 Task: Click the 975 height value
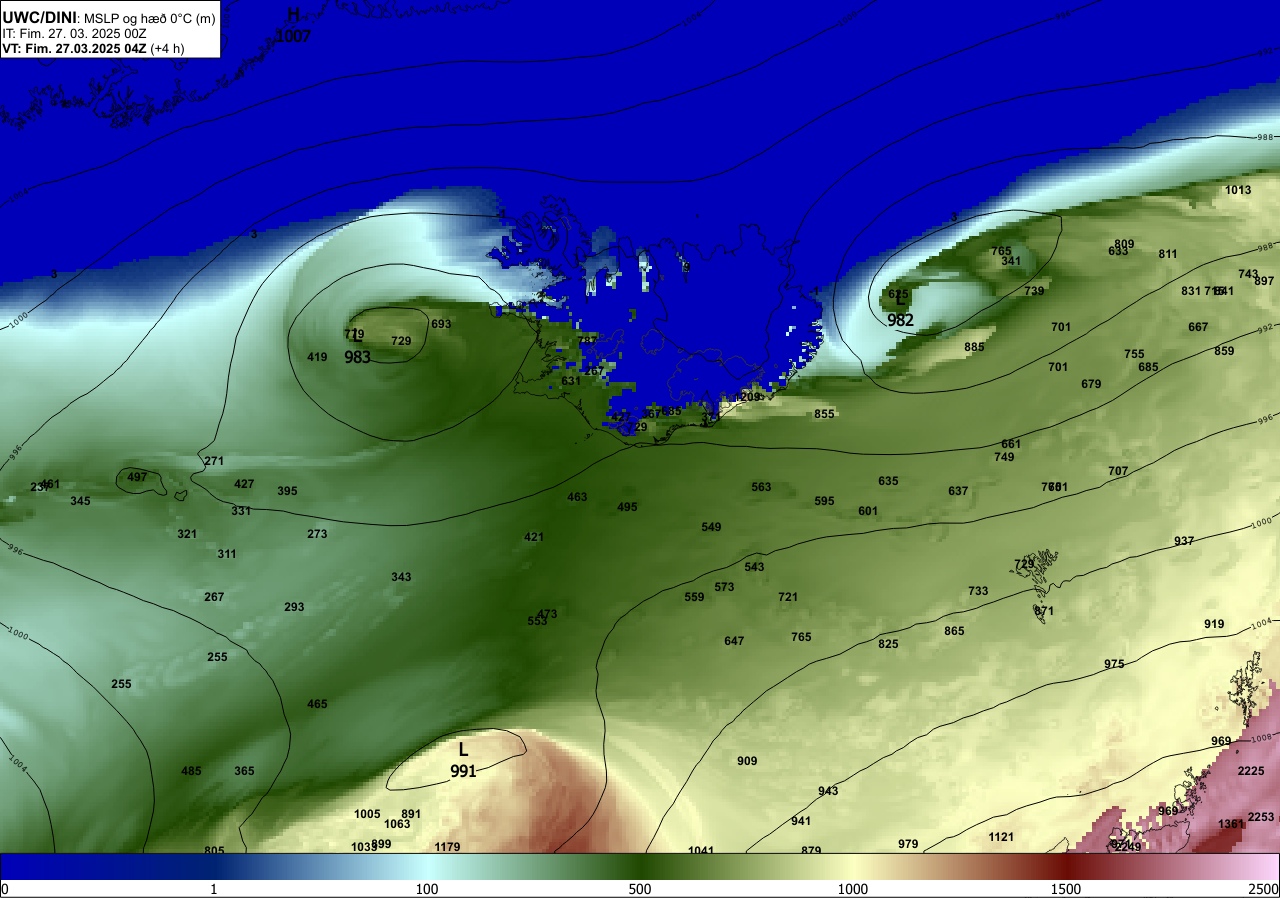pos(1114,664)
